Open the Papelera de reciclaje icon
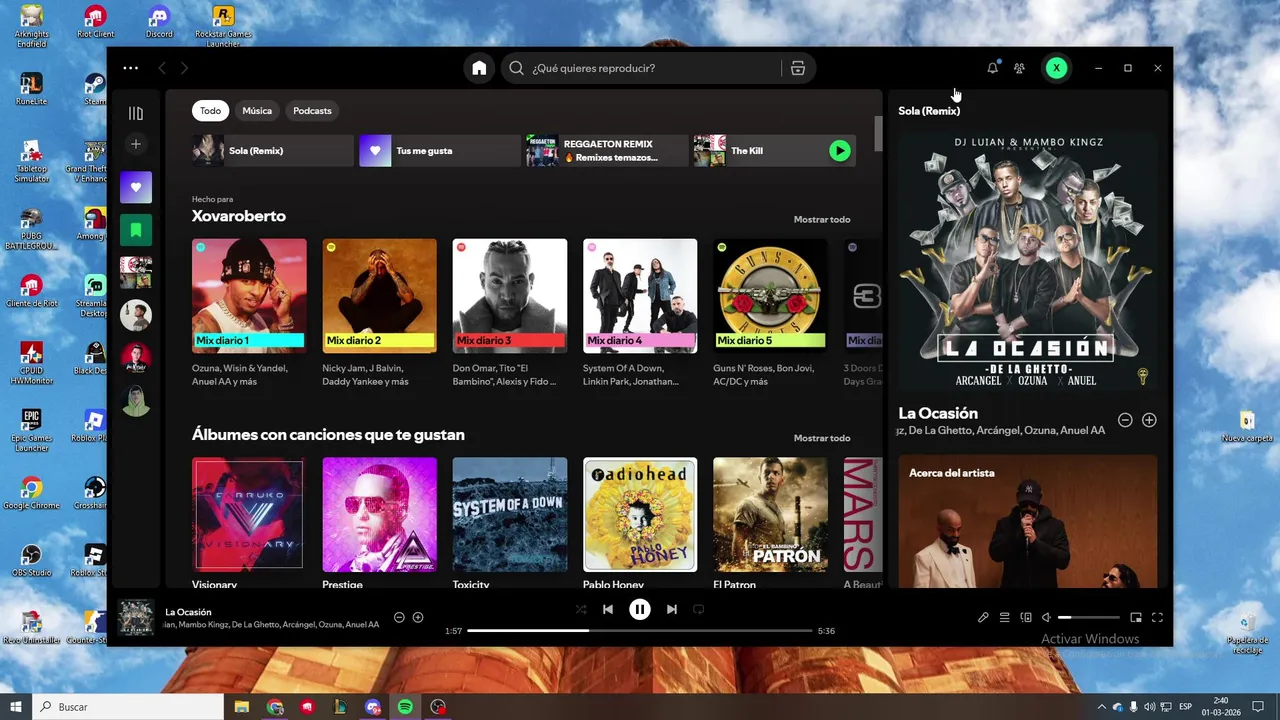This screenshot has height=720, width=1280. [1247, 633]
